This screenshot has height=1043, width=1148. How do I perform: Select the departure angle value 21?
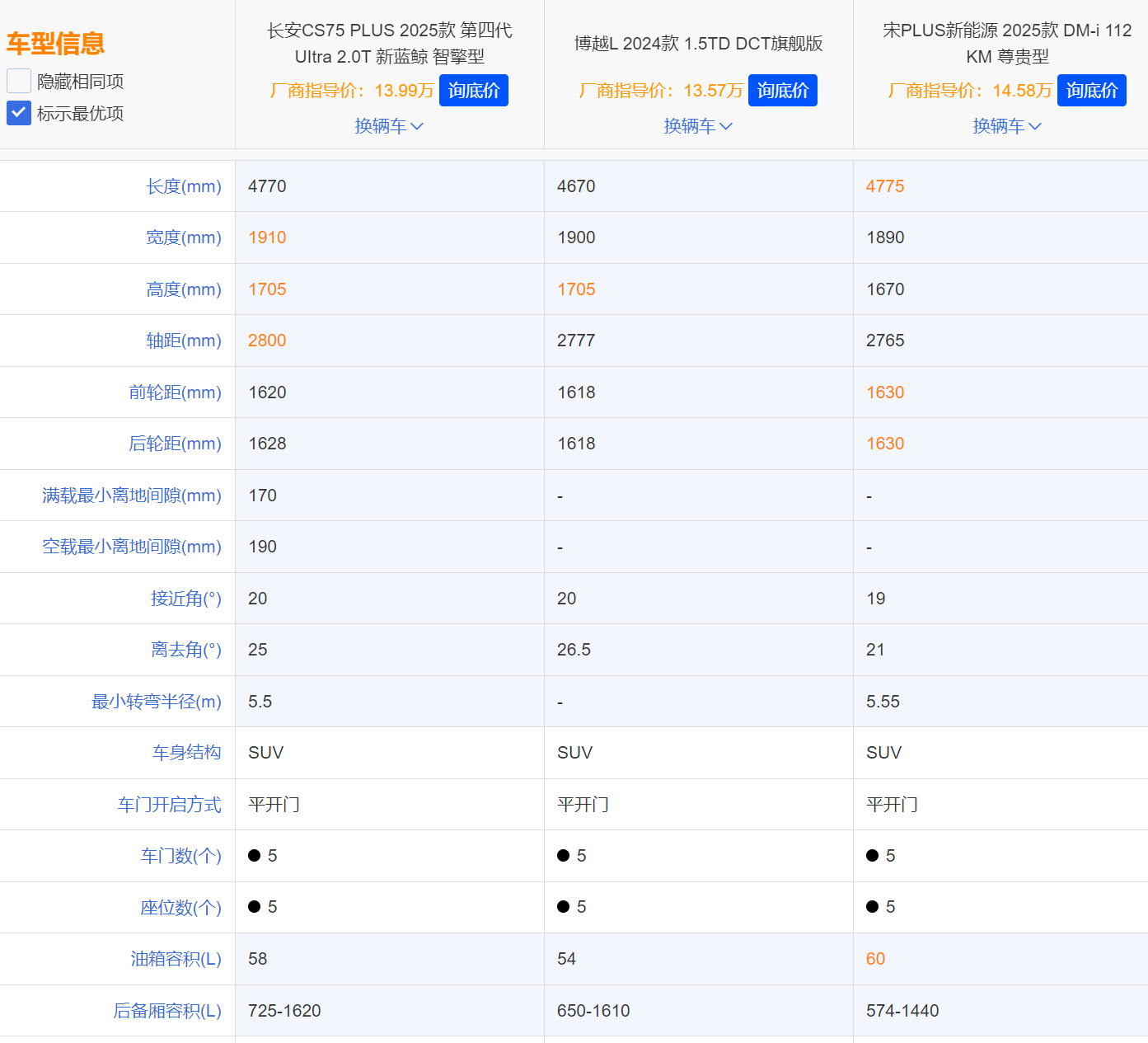coord(875,650)
